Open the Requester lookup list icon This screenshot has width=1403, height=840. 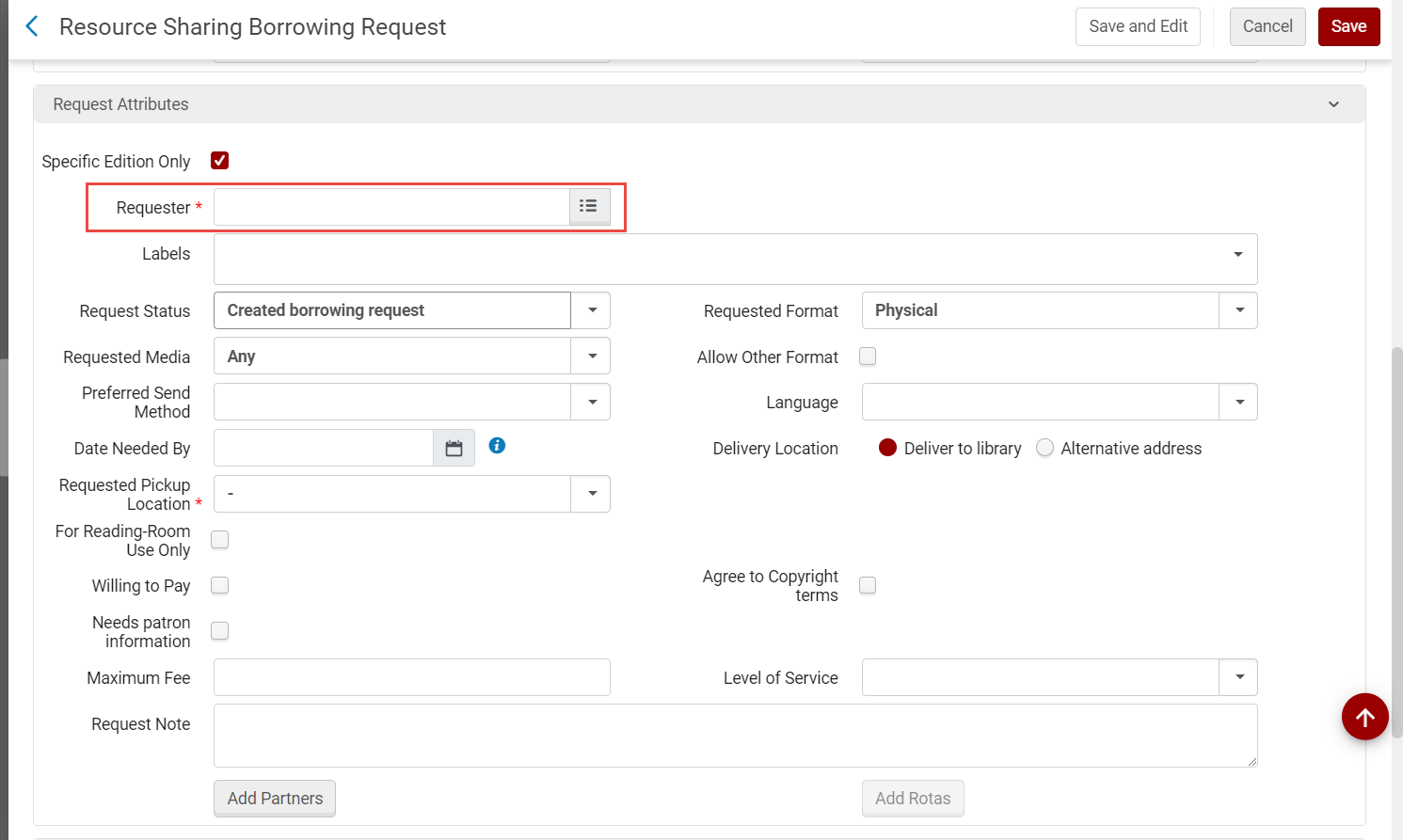589,207
